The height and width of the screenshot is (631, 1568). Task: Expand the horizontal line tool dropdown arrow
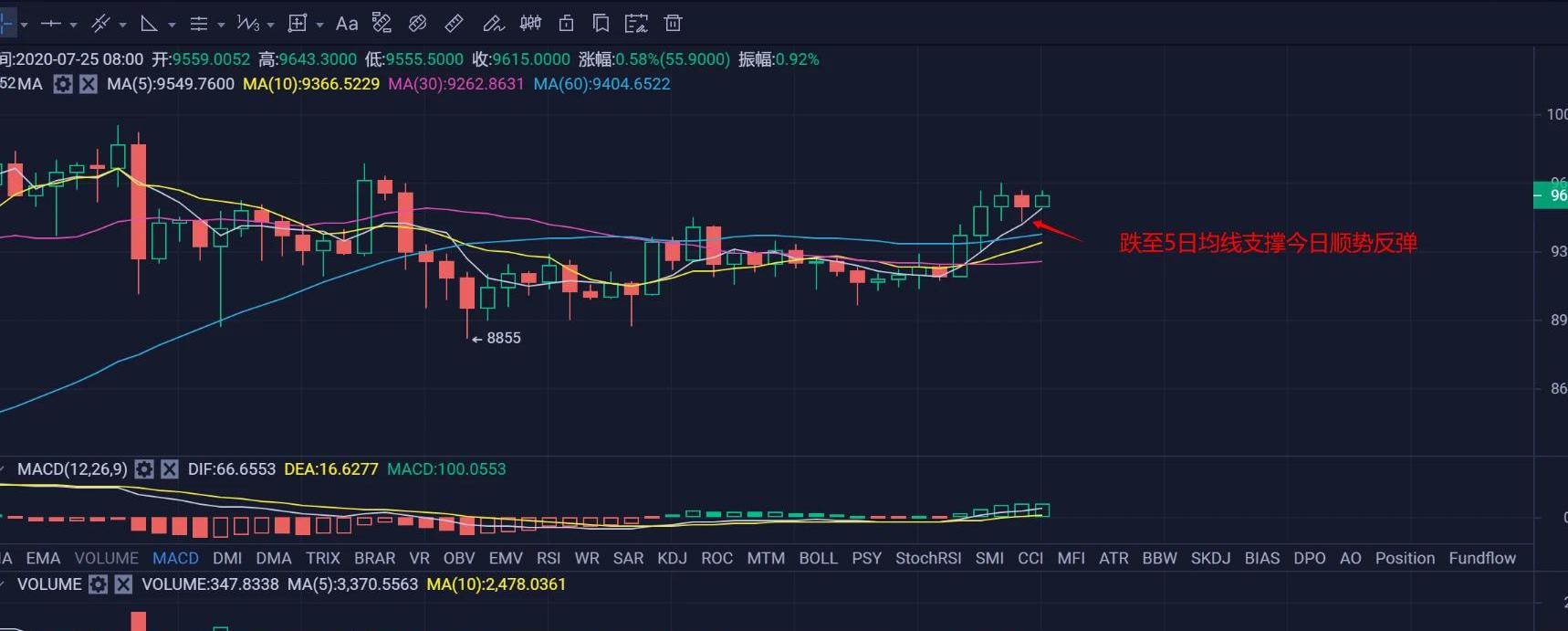pyautogui.click(x=73, y=25)
